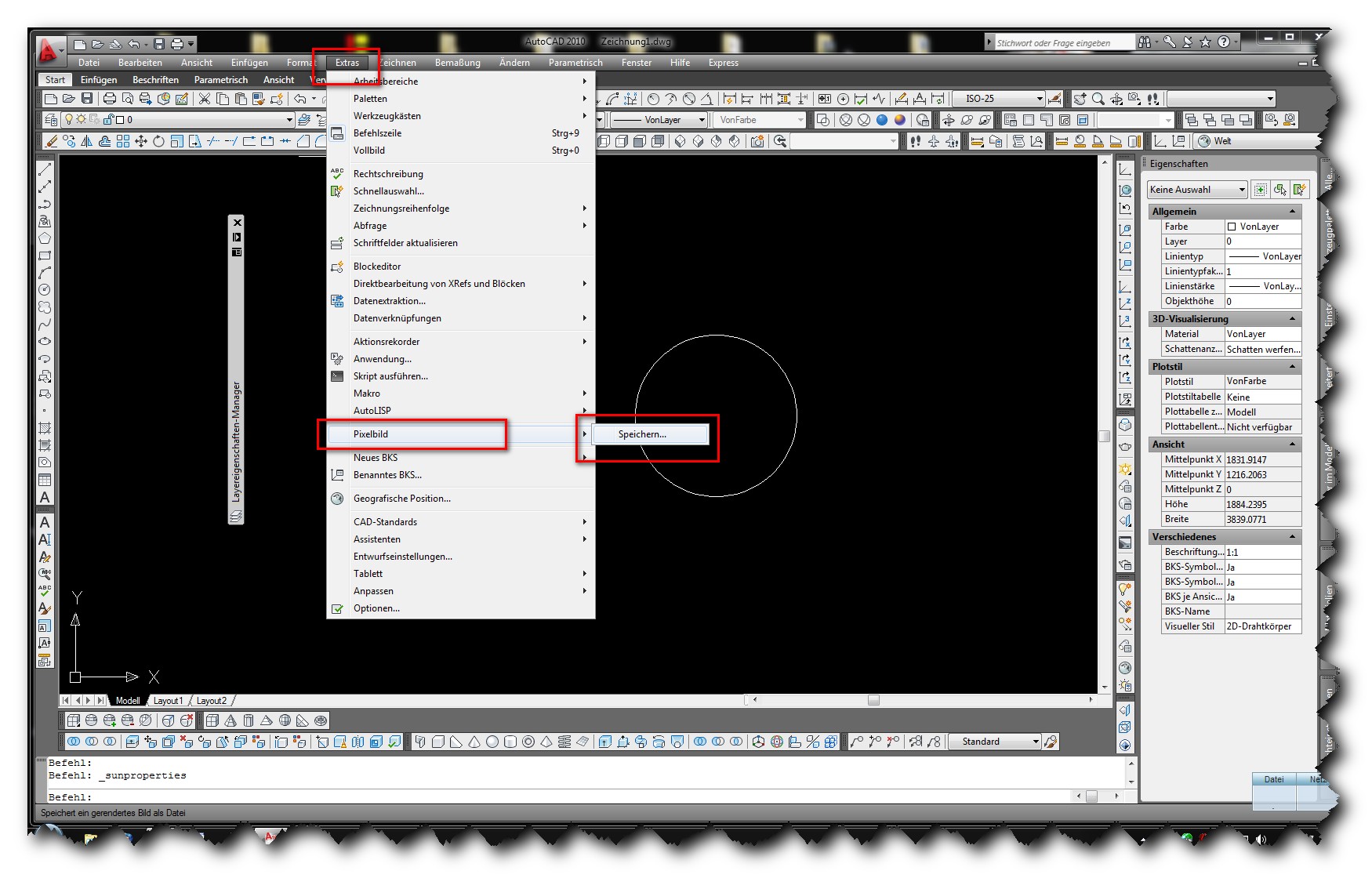Click the help search input field
Image resolution: width=1372 pixels, height=878 pixels.
pyautogui.click(x=1063, y=43)
